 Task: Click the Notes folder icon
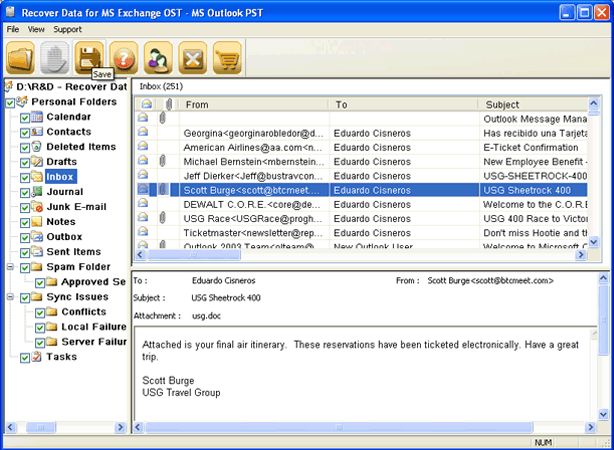click(37, 221)
